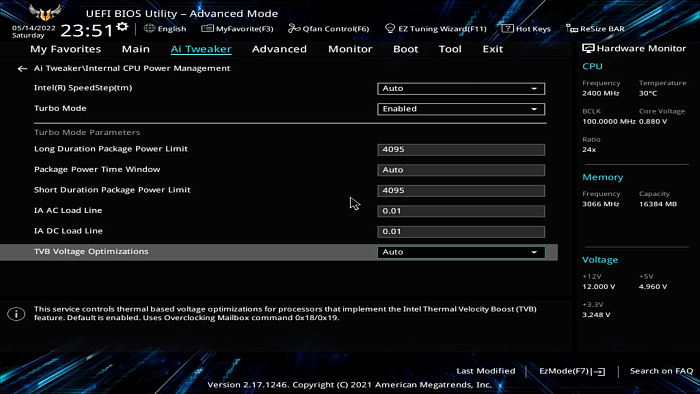Open Search on FAQ
Screen dimensions: 700x394
click(x=661, y=371)
